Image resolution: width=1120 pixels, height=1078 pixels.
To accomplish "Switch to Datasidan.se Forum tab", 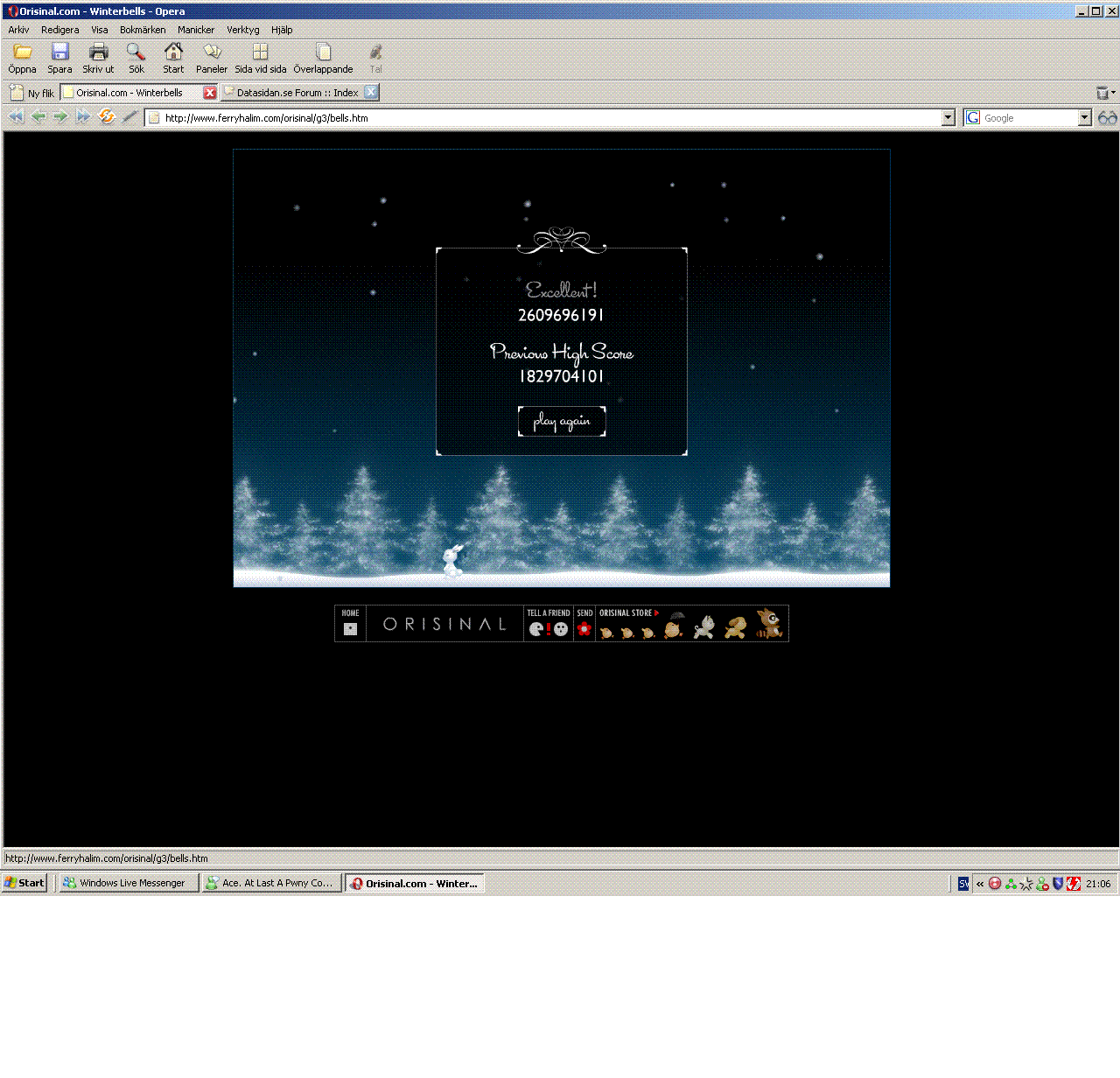I will coord(299,93).
